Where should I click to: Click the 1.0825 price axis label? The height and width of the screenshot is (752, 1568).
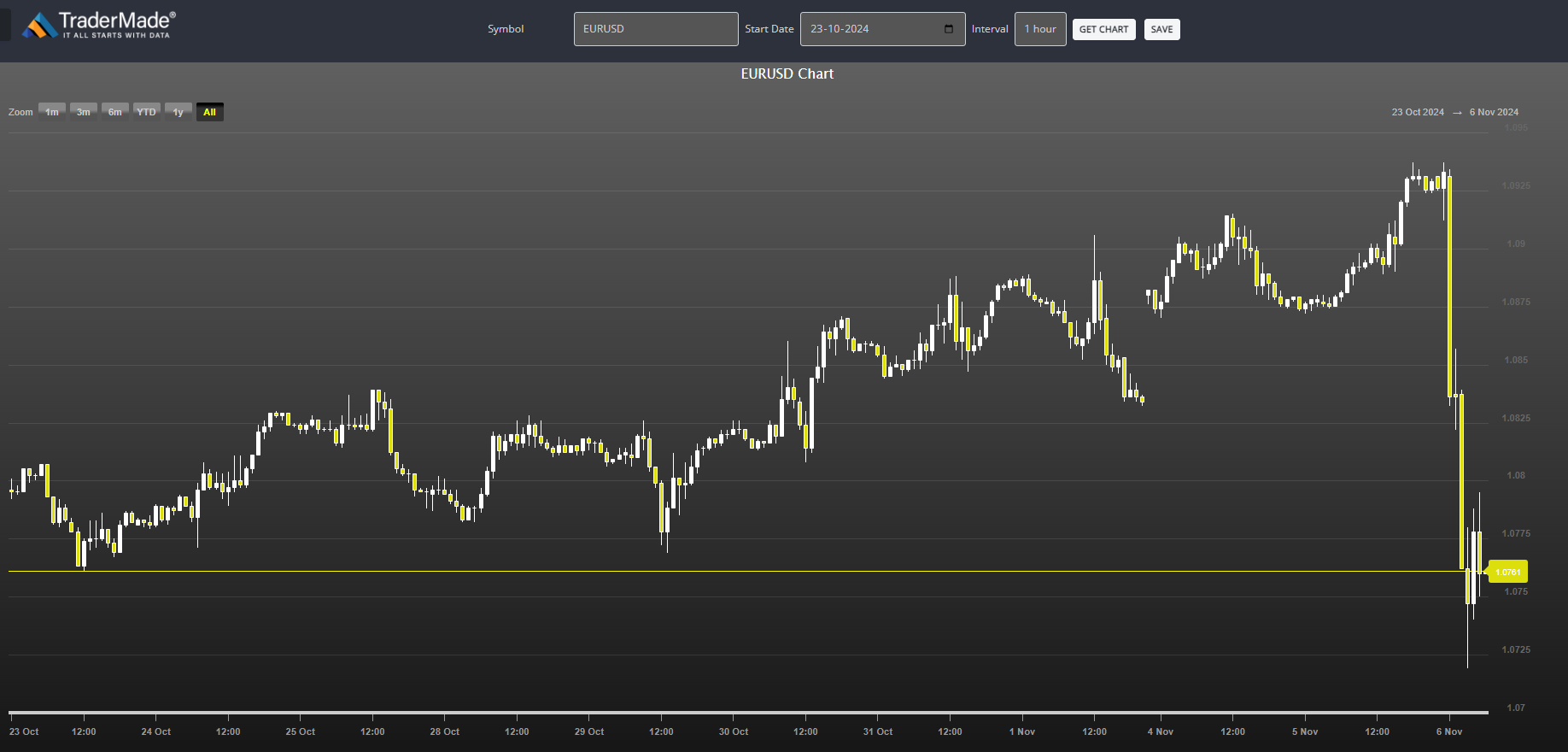click(x=1516, y=418)
